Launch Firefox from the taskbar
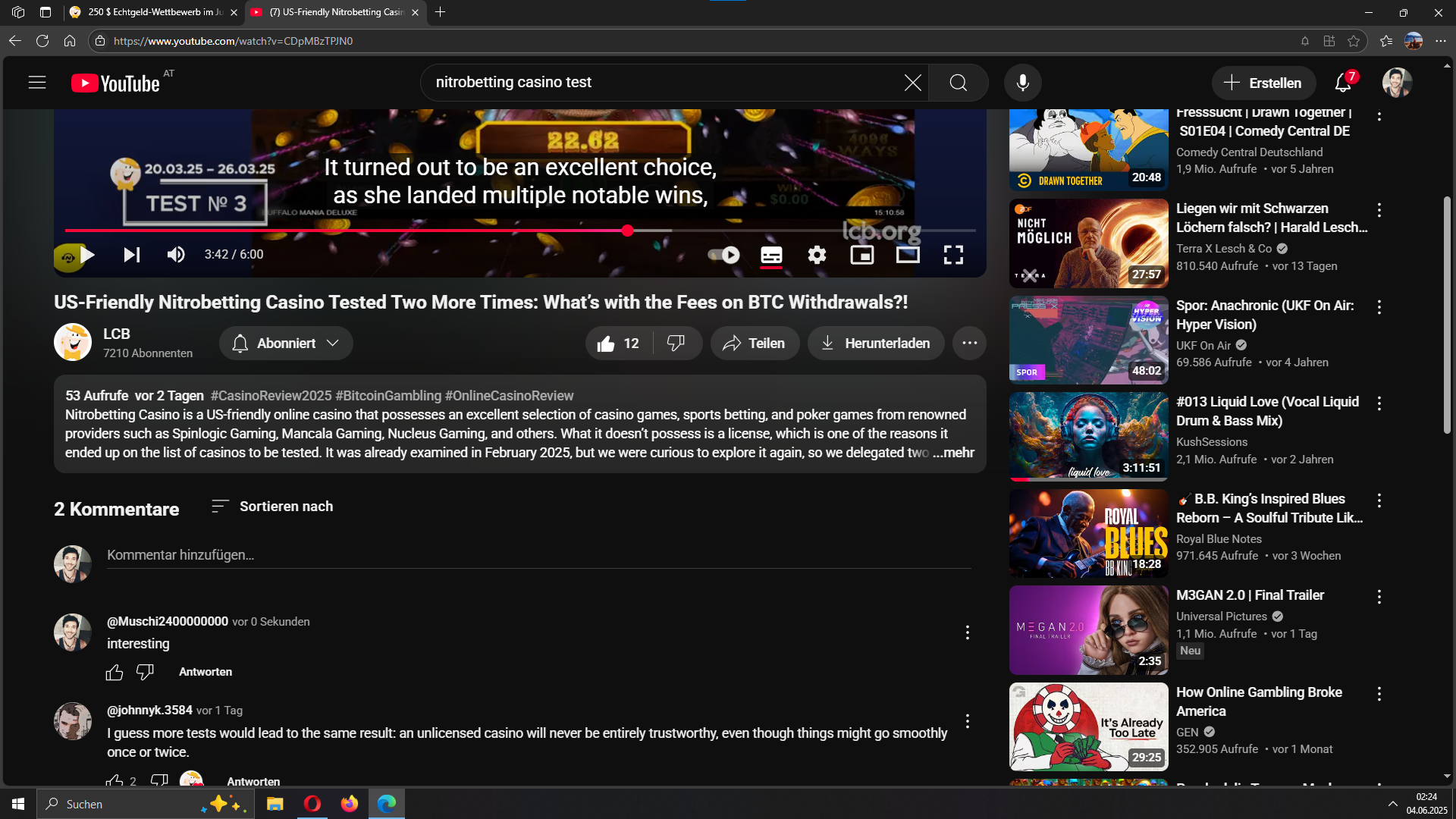 pyautogui.click(x=349, y=804)
